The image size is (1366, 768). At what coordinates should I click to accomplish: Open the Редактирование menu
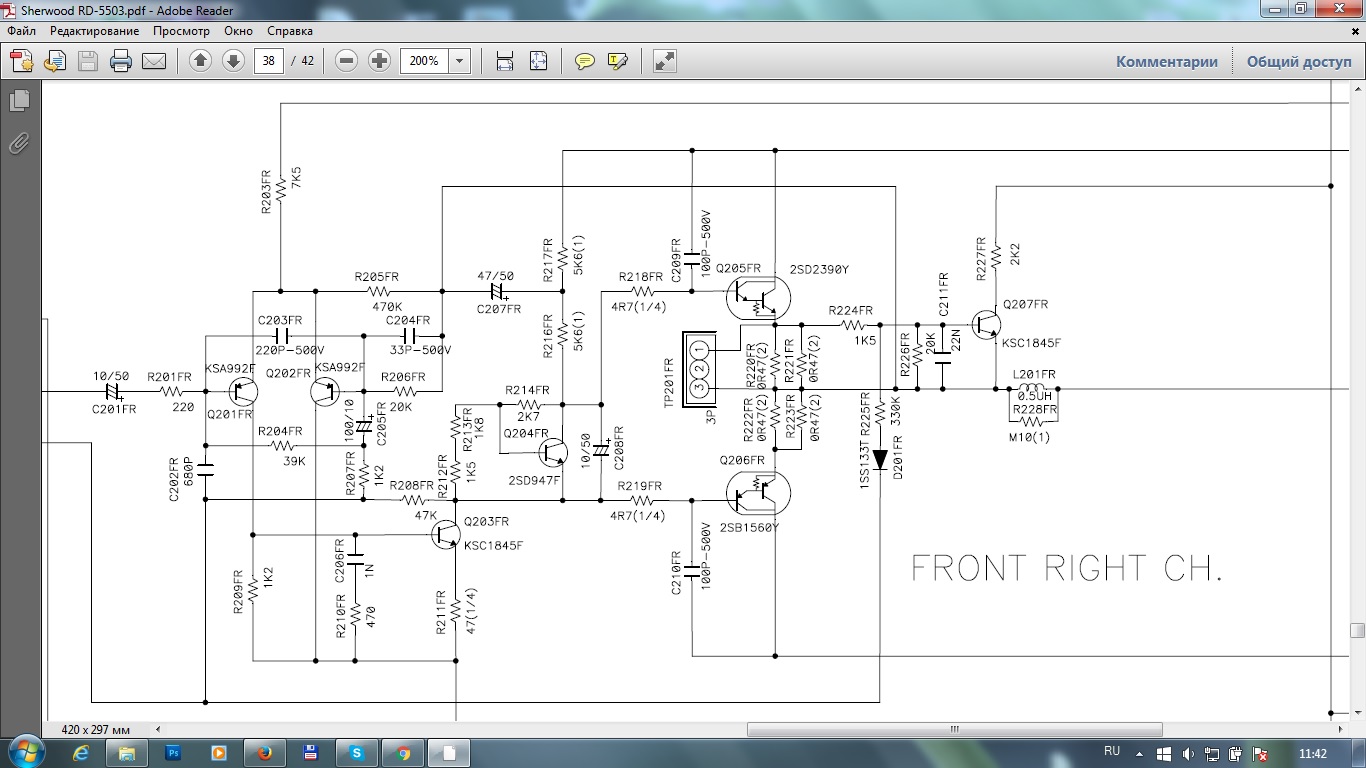pyautogui.click(x=95, y=31)
